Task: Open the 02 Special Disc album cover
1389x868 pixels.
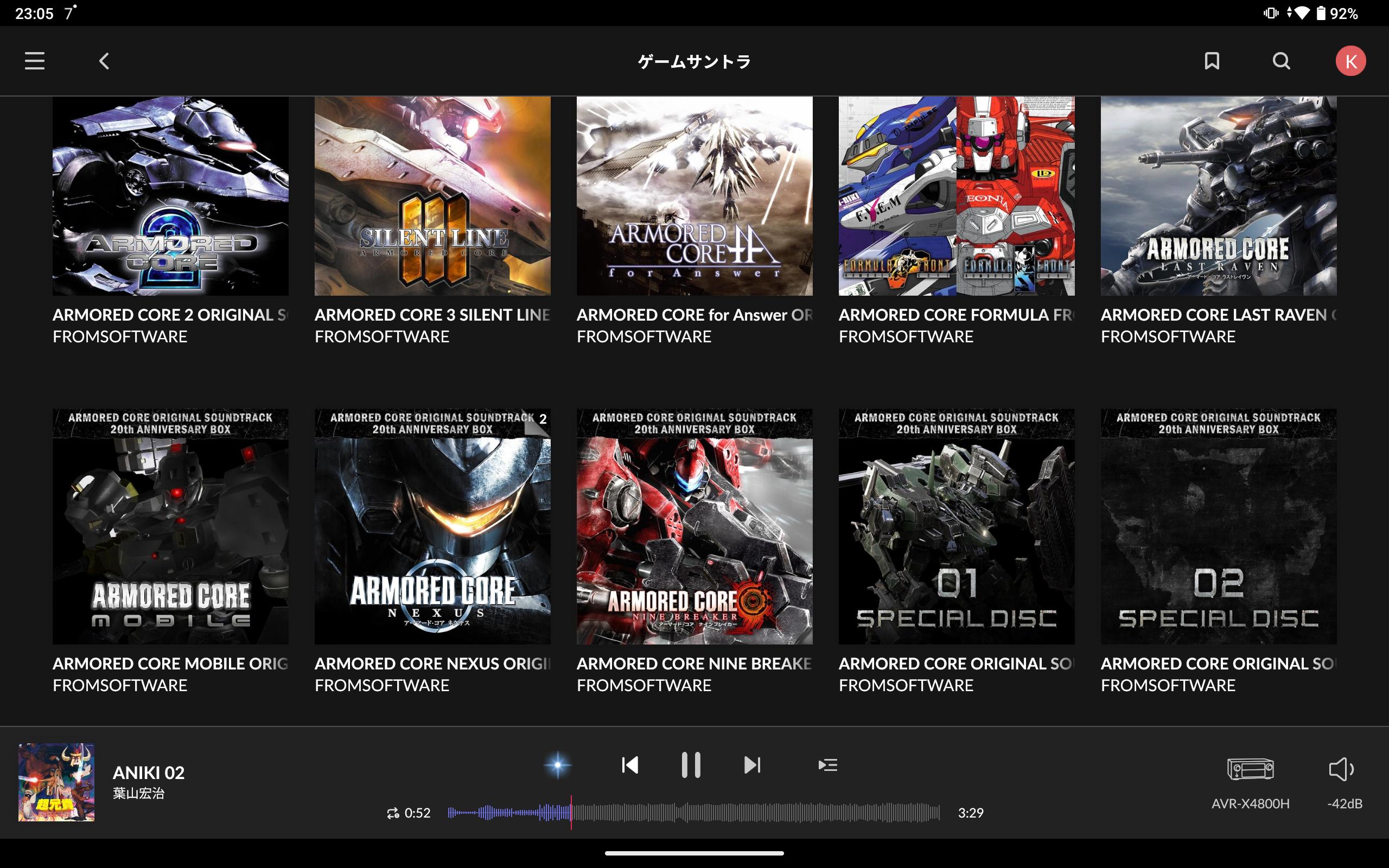Action: tap(1218, 526)
